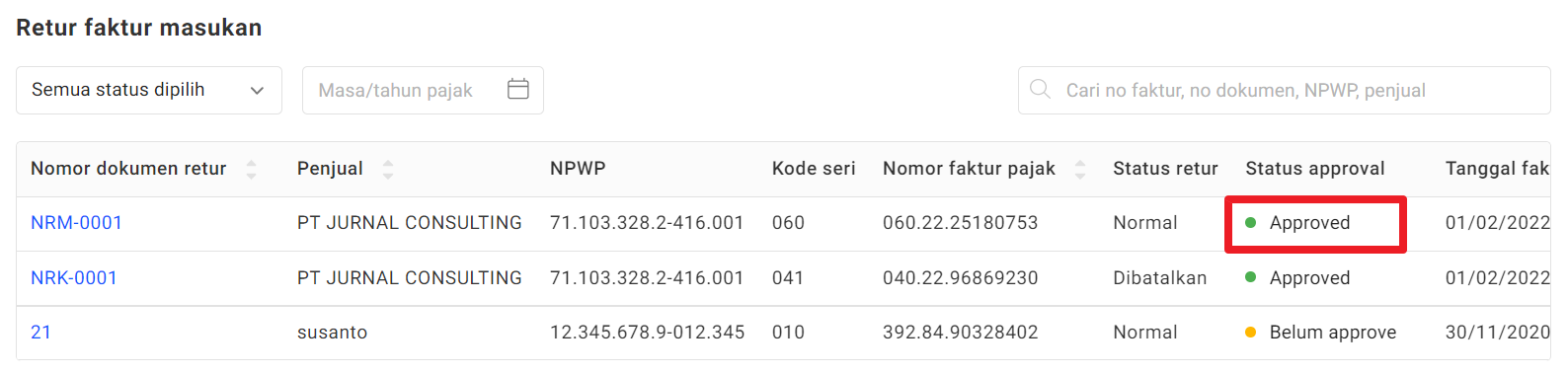Open document link NRM-0001
The height and width of the screenshot is (374, 1568).
[76, 223]
